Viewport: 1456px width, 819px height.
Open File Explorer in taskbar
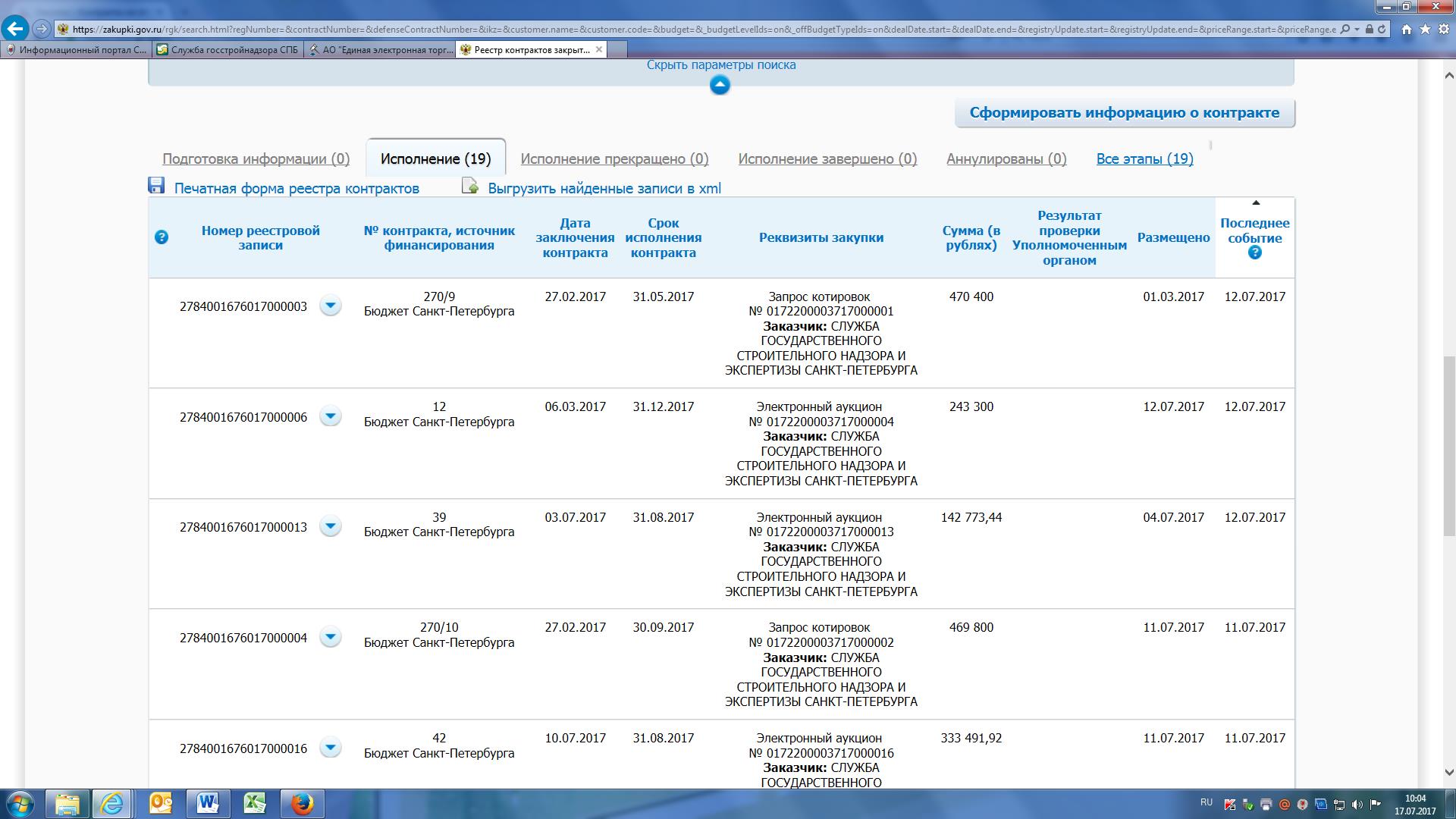pyautogui.click(x=67, y=804)
